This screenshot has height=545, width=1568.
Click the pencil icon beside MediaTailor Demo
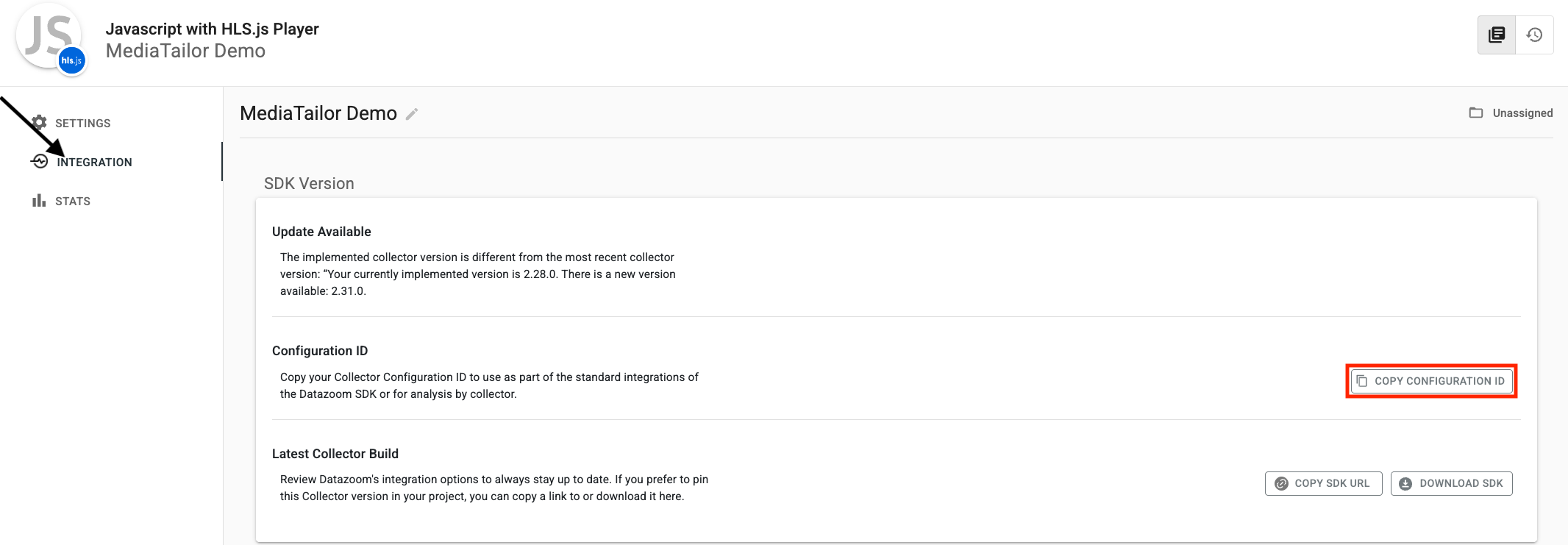coord(412,114)
